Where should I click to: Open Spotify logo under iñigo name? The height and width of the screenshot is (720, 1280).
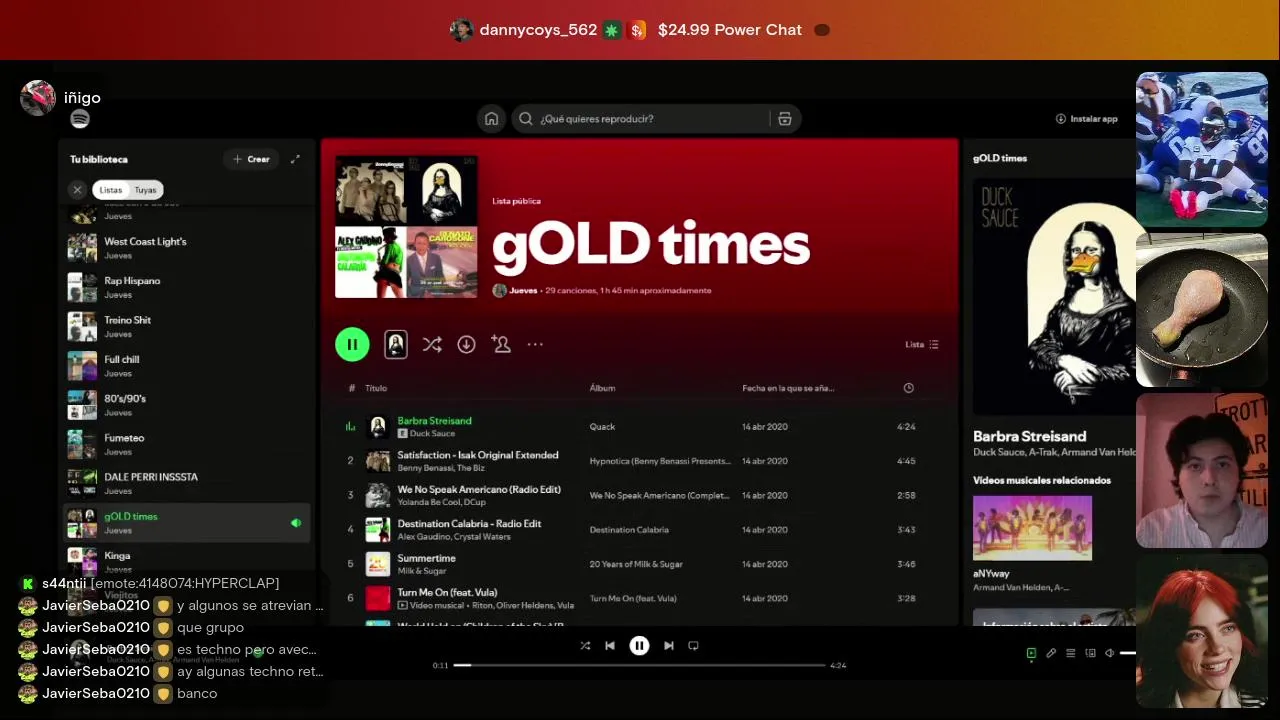click(x=80, y=119)
